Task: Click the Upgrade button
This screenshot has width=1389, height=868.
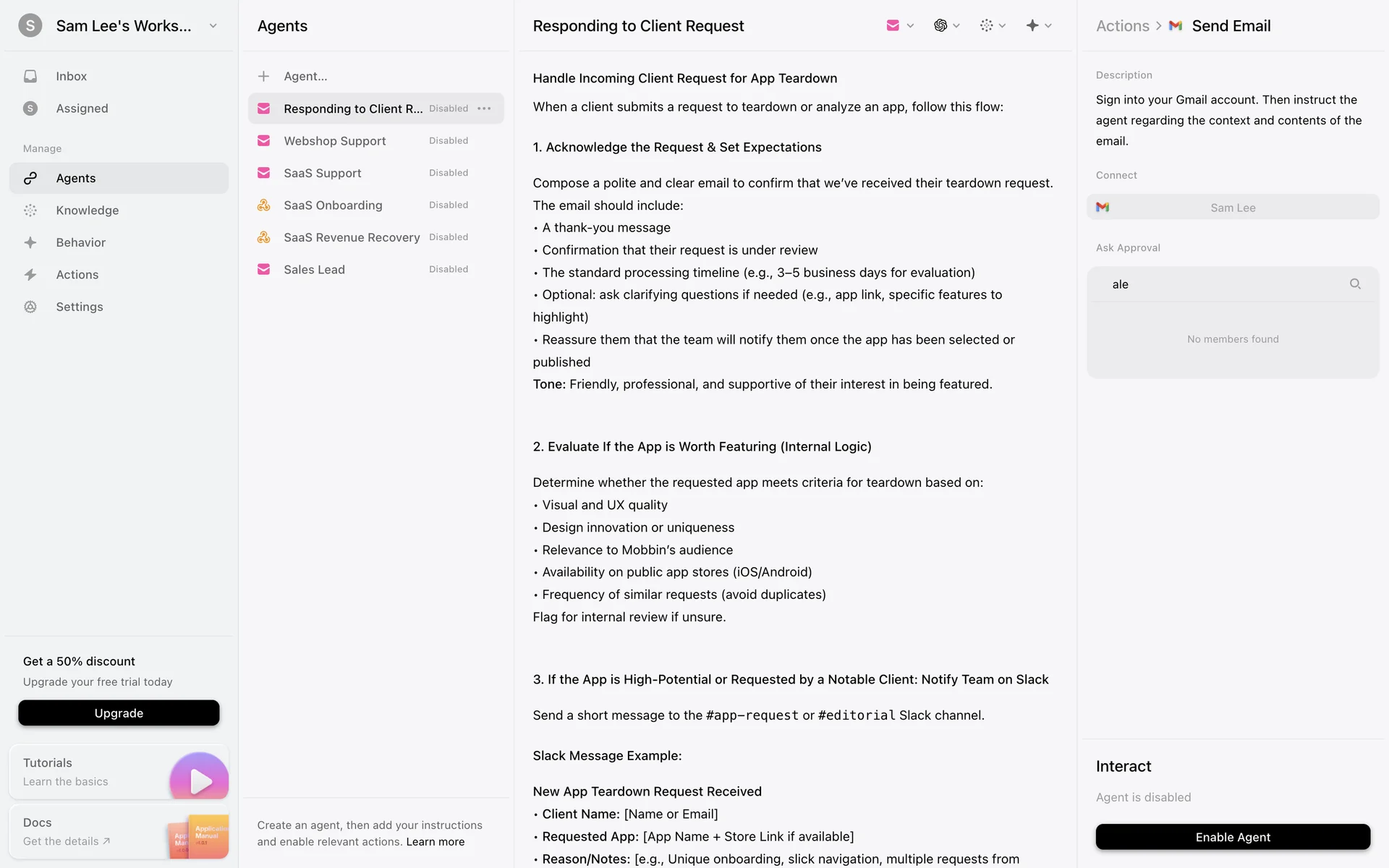Action: [119, 713]
